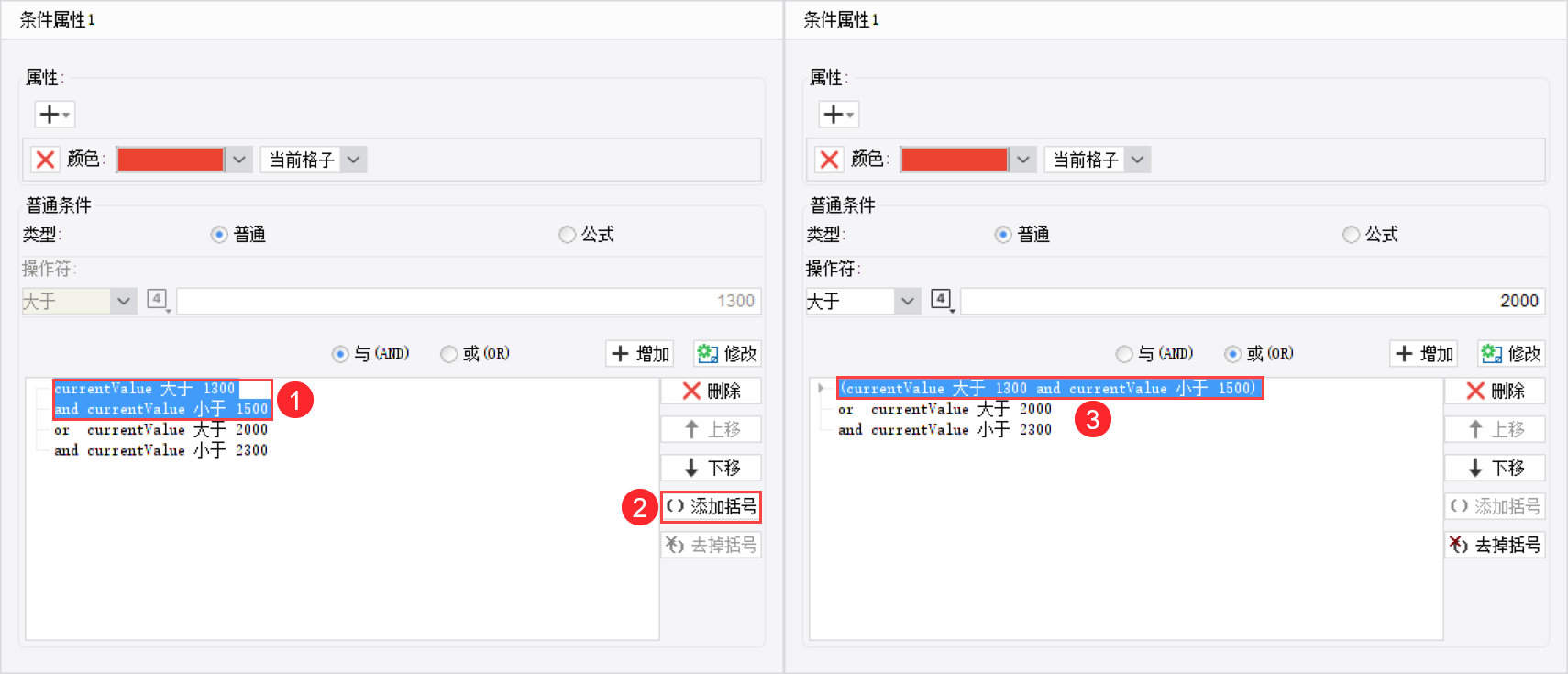Click the 增加 button in left panel
This screenshot has width=1568, height=674.
pyautogui.click(x=640, y=354)
